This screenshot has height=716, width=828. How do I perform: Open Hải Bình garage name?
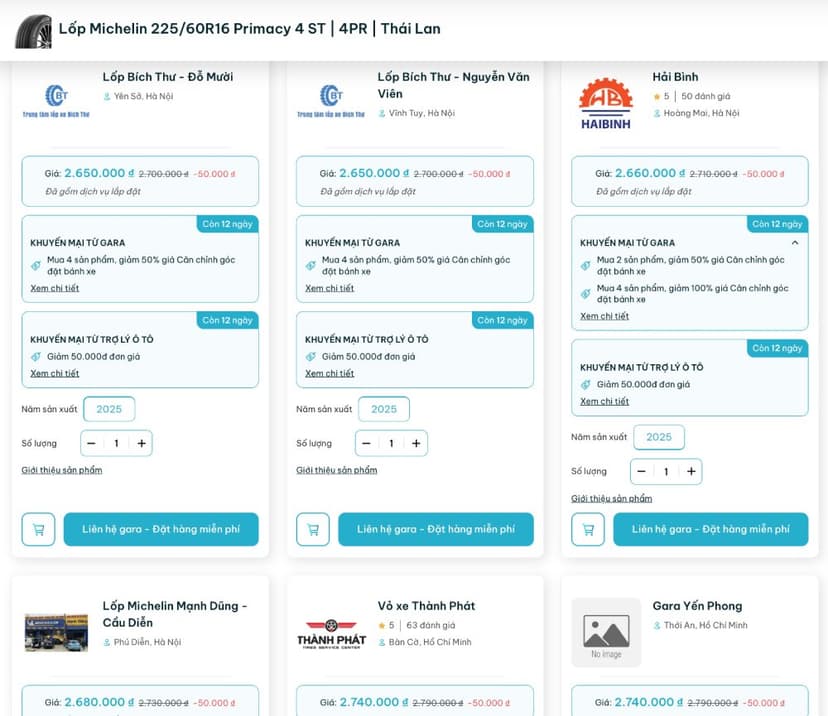(675, 77)
